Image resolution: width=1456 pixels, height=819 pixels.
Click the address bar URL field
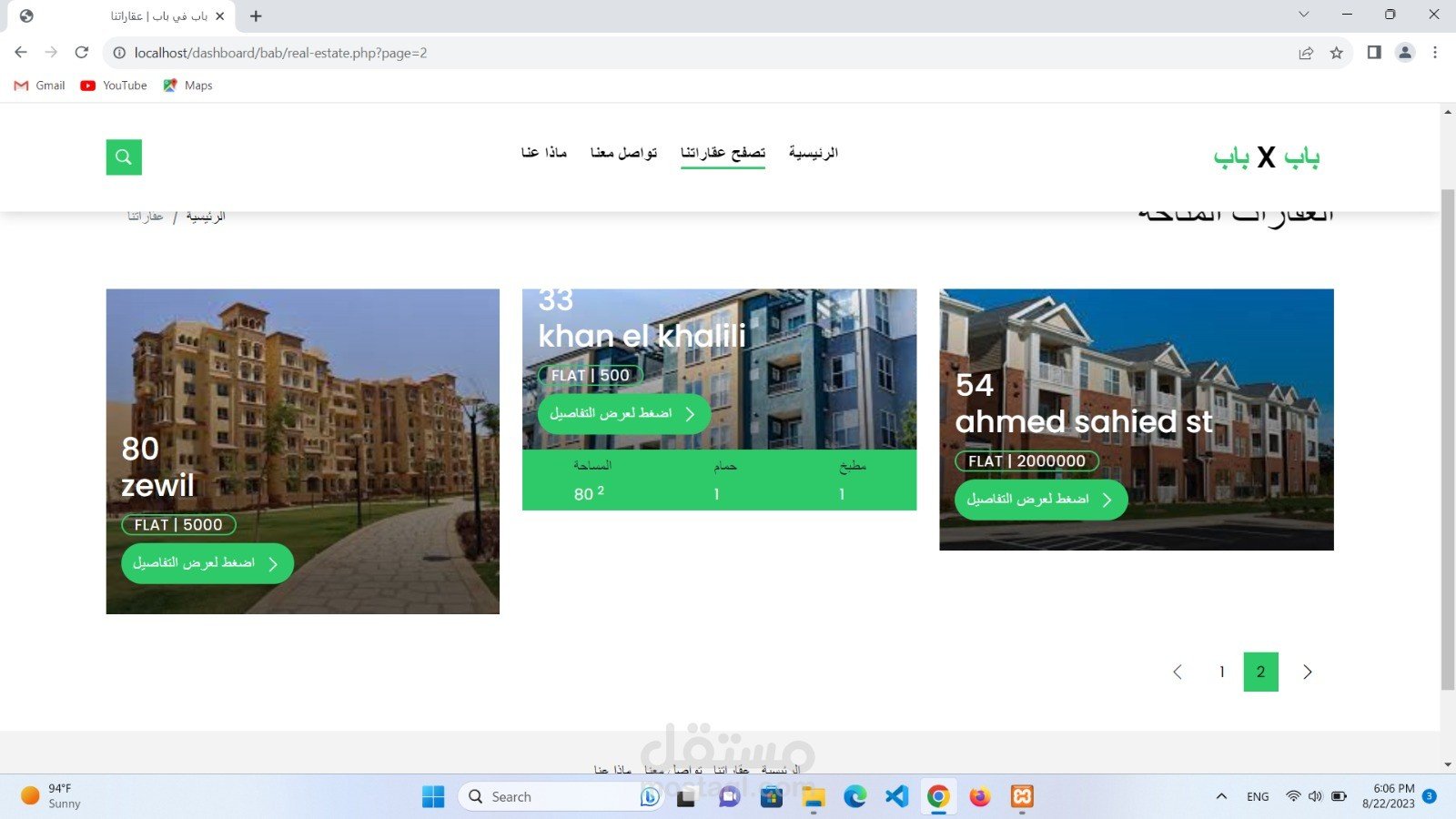tap(637, 53)
